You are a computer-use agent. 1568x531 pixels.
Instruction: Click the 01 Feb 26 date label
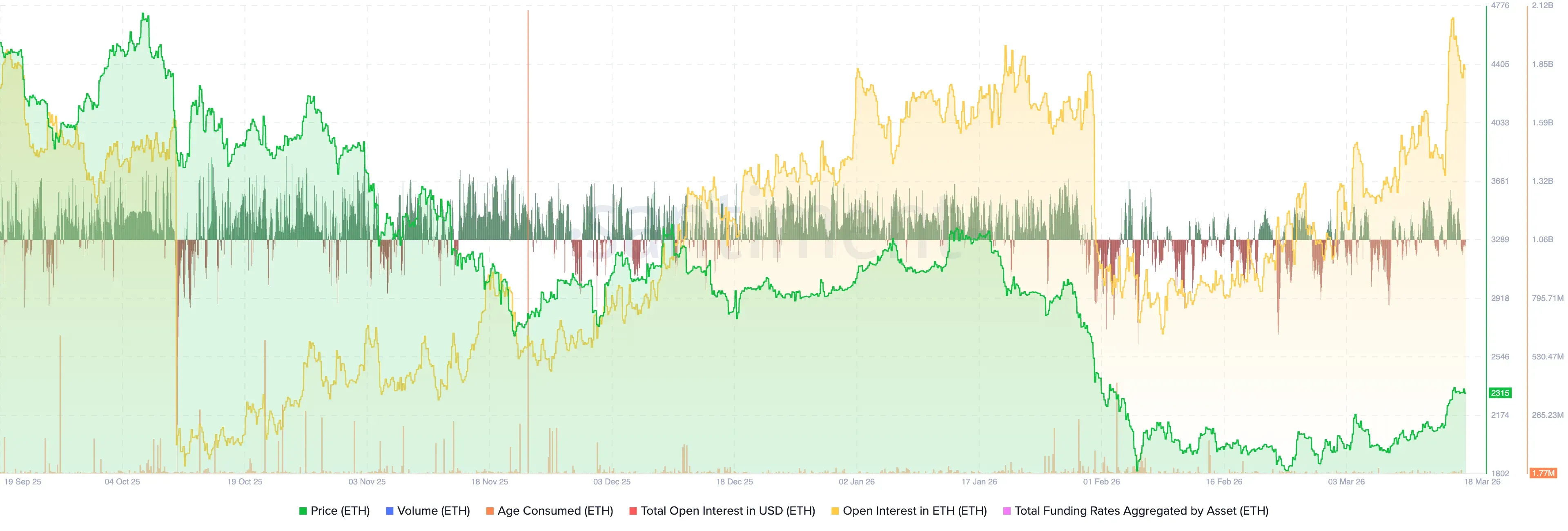(x=1101, y=482)
